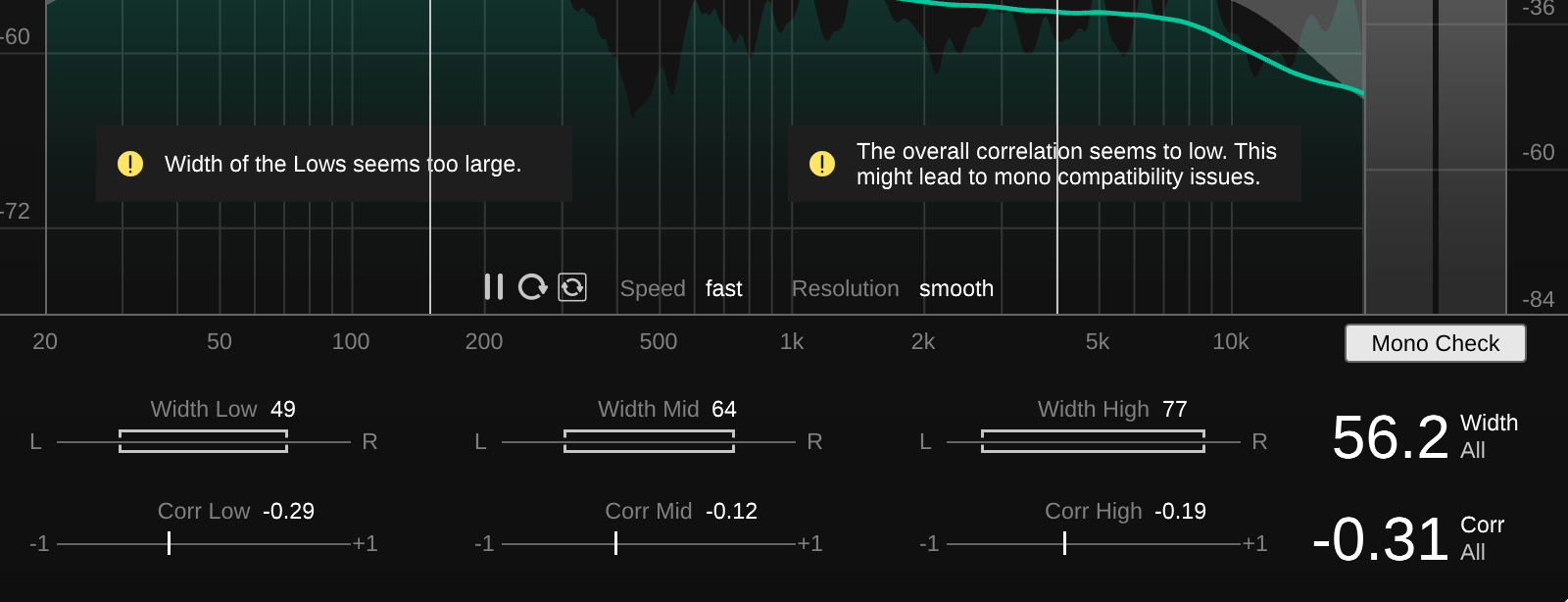
Task: Click the Width Low stereo meter bar
Action: tap(203, 441)
